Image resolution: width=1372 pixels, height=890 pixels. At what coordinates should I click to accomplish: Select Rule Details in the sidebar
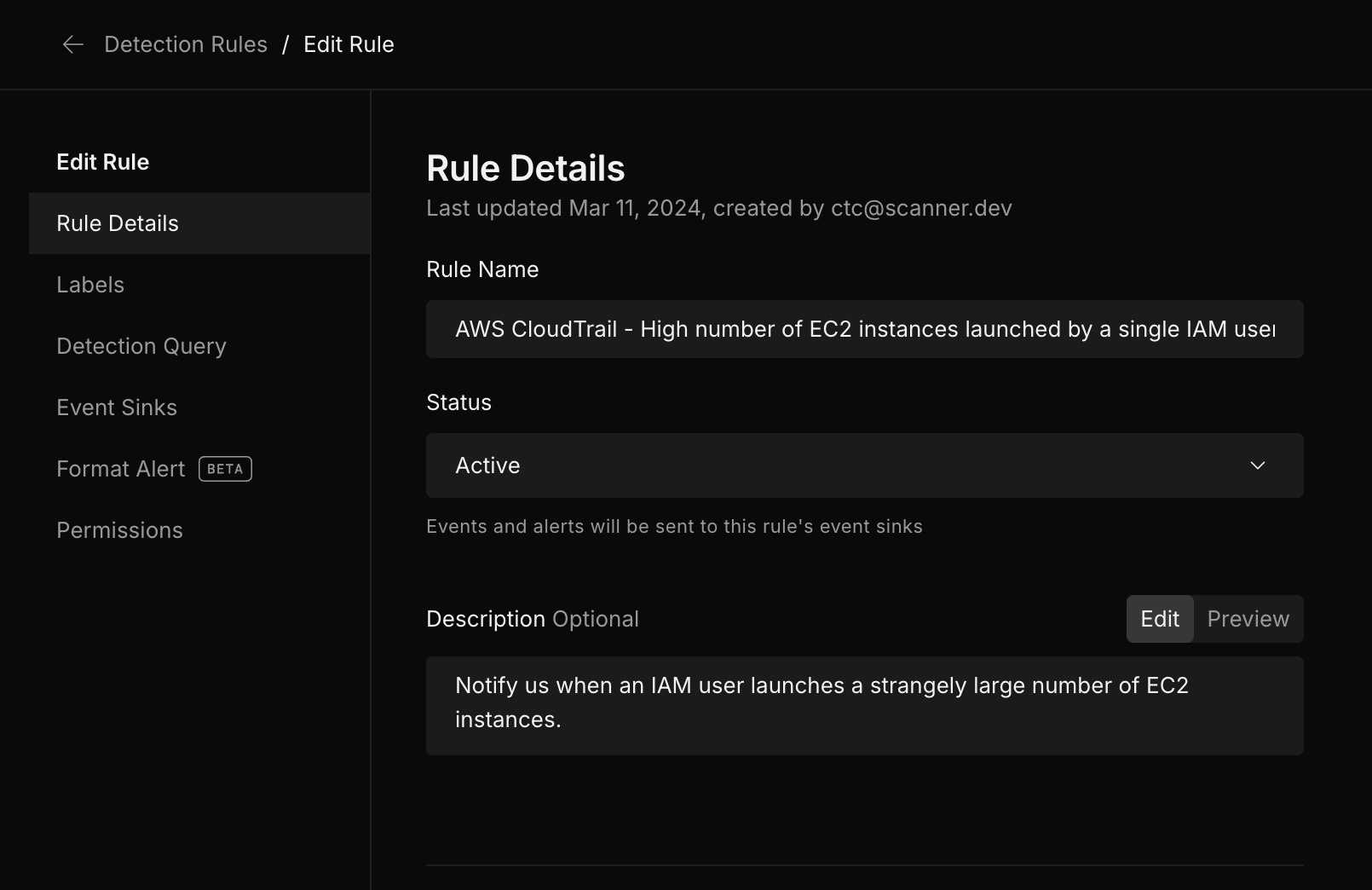point(118,223)
